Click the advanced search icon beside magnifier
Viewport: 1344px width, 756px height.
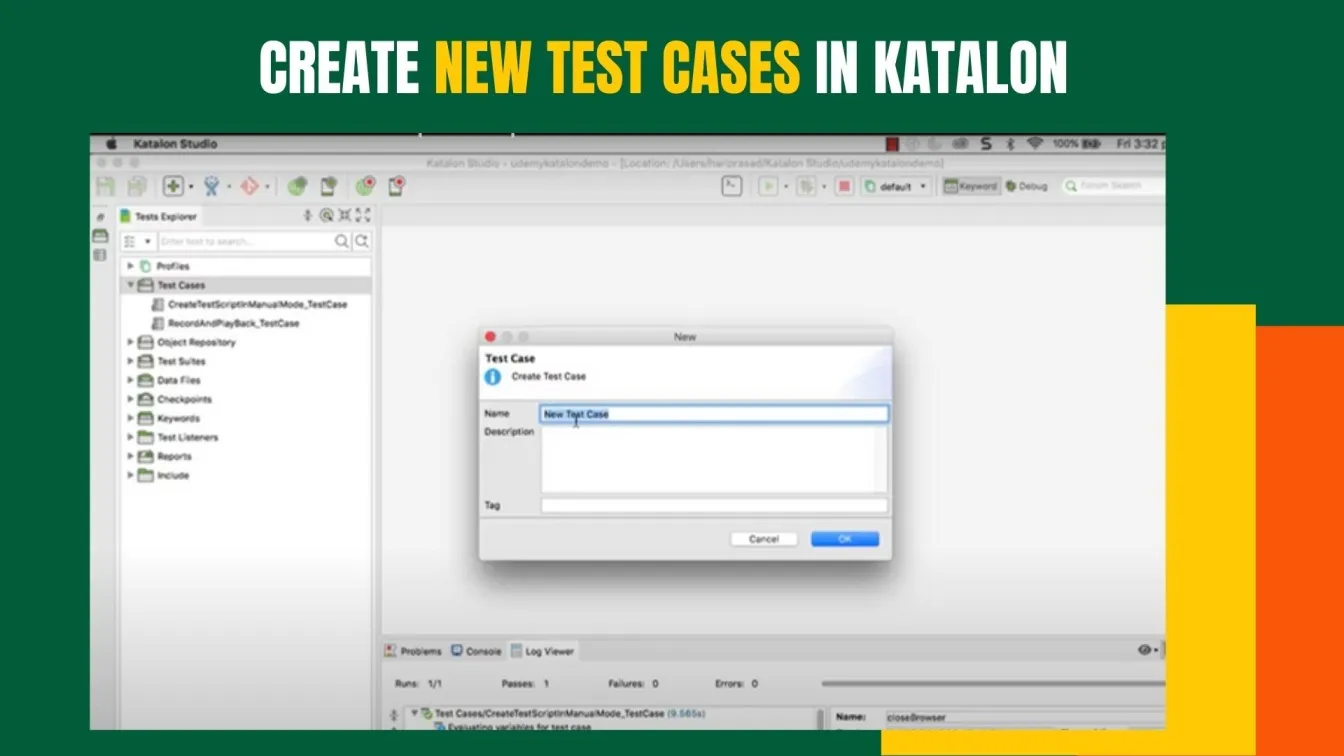point(362,241)
